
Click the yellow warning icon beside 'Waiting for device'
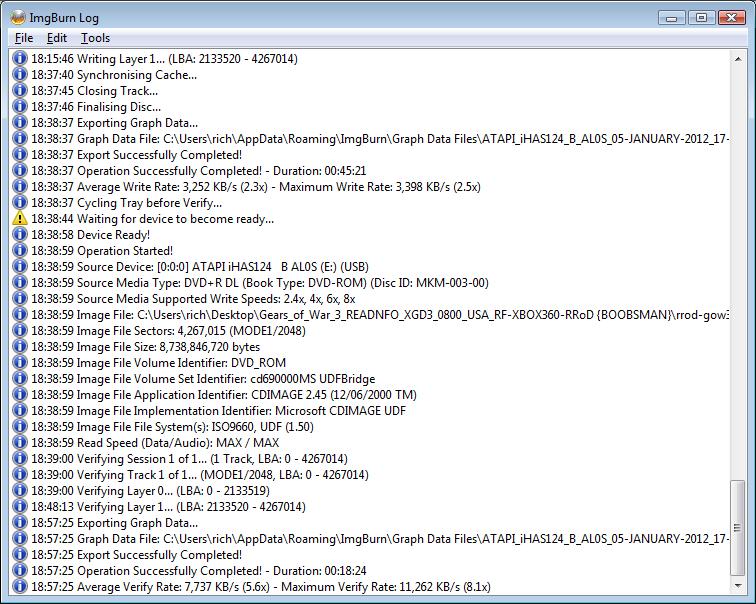pyautogui.click(x=19, y=219)
